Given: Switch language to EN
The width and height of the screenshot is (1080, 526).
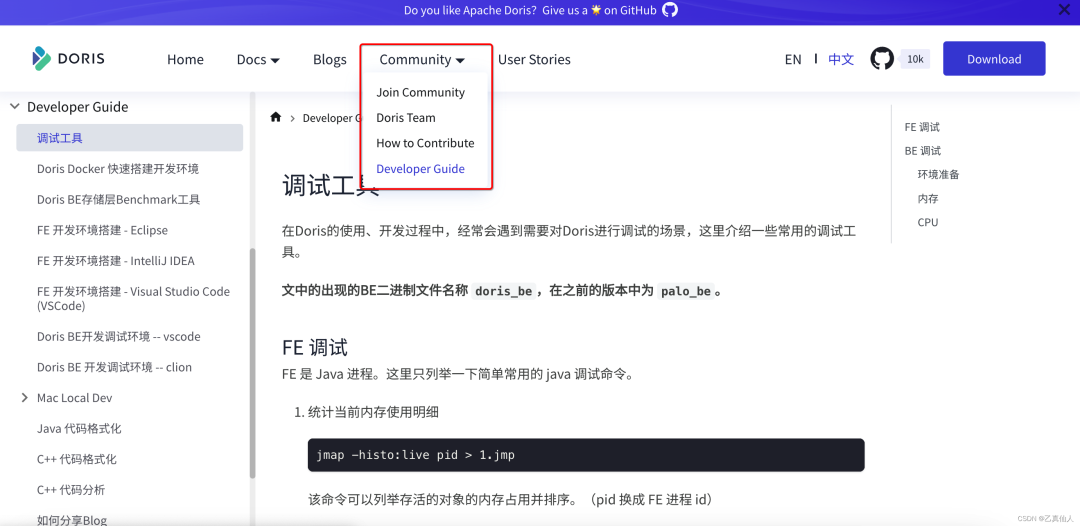Looking at the screenshot, I should click(793, 59).
